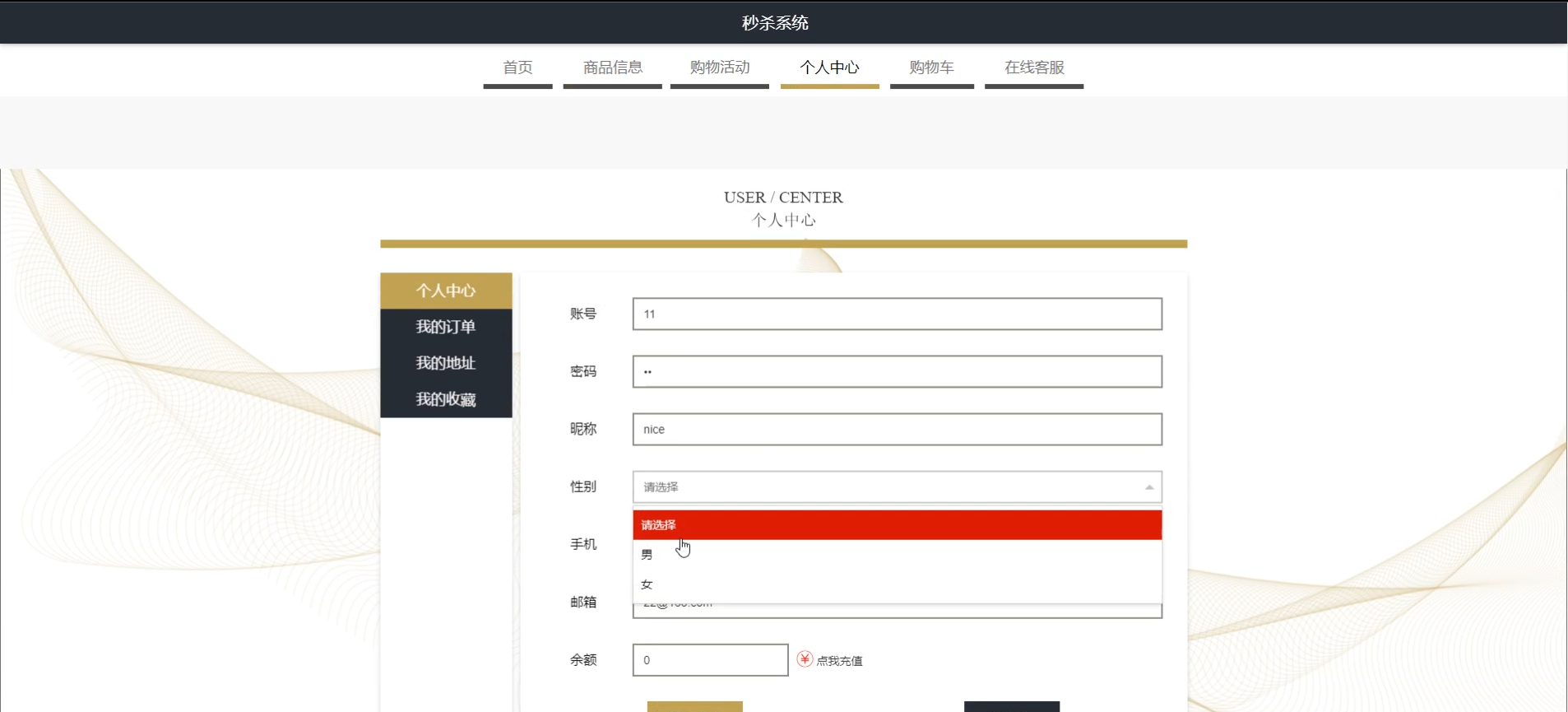This screenshot has height=712, width=1568.
Task: Choose 女 in the gender list
Action: [x=897, y=584]
